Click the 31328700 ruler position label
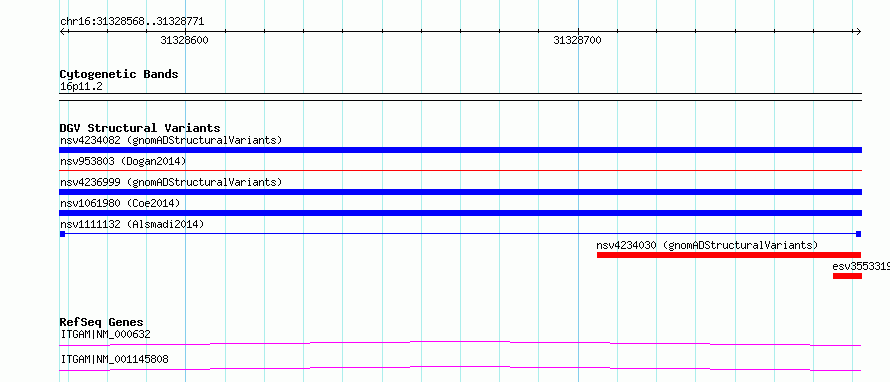The height and width of the screenshot is (382, 890). pyautogui.click(x=577, y=40)
